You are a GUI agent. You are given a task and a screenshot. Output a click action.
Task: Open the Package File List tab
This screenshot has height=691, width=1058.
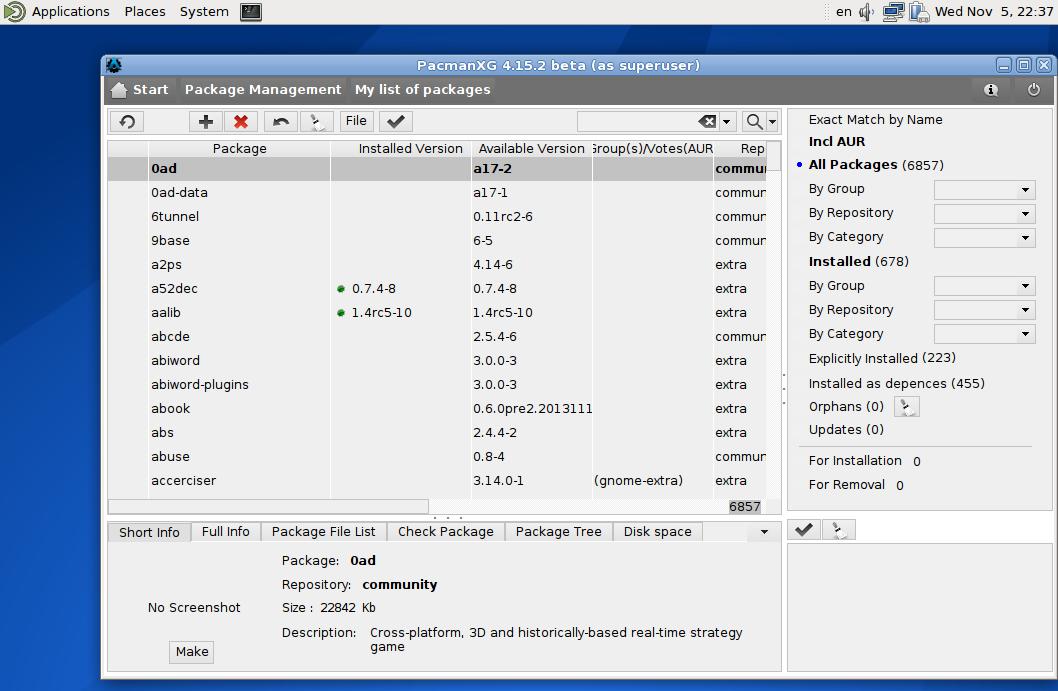click(323, 532)
